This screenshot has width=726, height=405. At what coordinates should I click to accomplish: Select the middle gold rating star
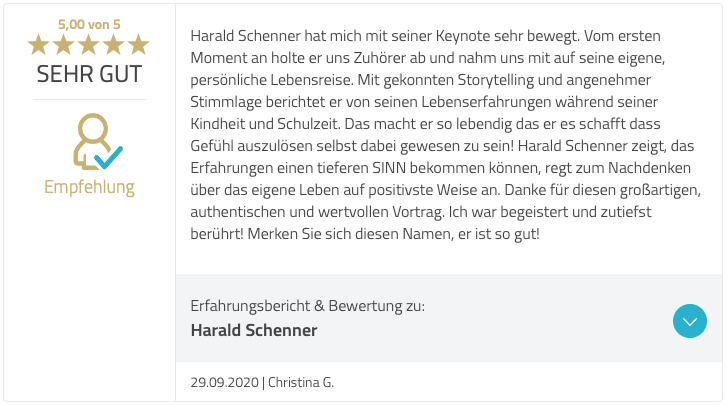(89, 44)
